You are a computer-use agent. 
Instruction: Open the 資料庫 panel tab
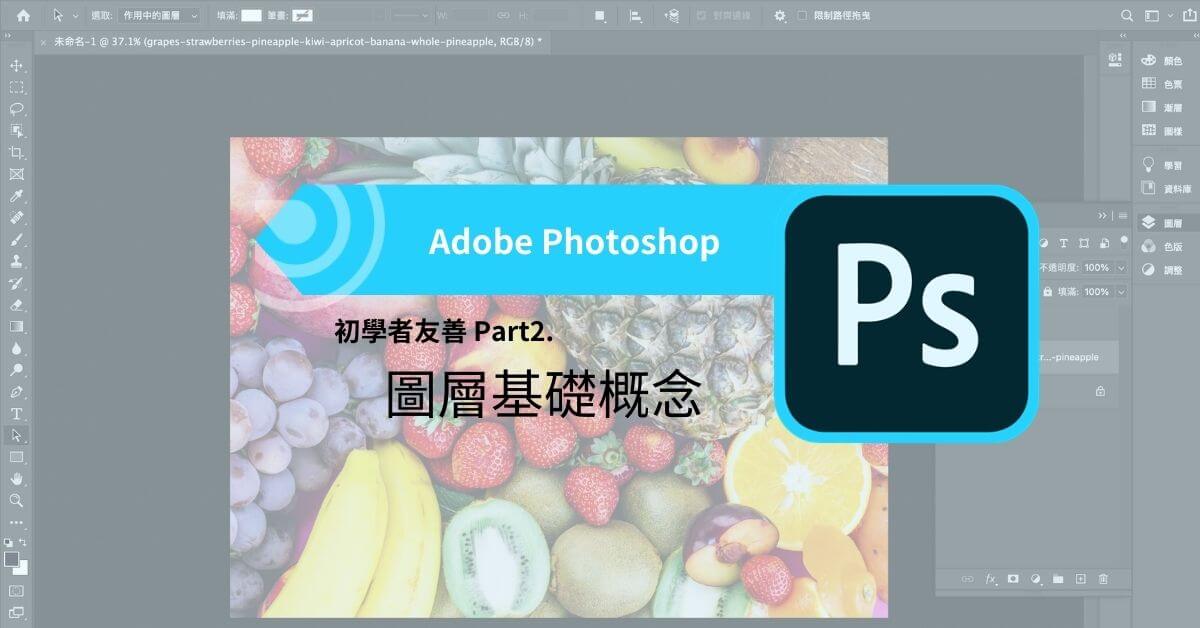tap(1165, 188)
